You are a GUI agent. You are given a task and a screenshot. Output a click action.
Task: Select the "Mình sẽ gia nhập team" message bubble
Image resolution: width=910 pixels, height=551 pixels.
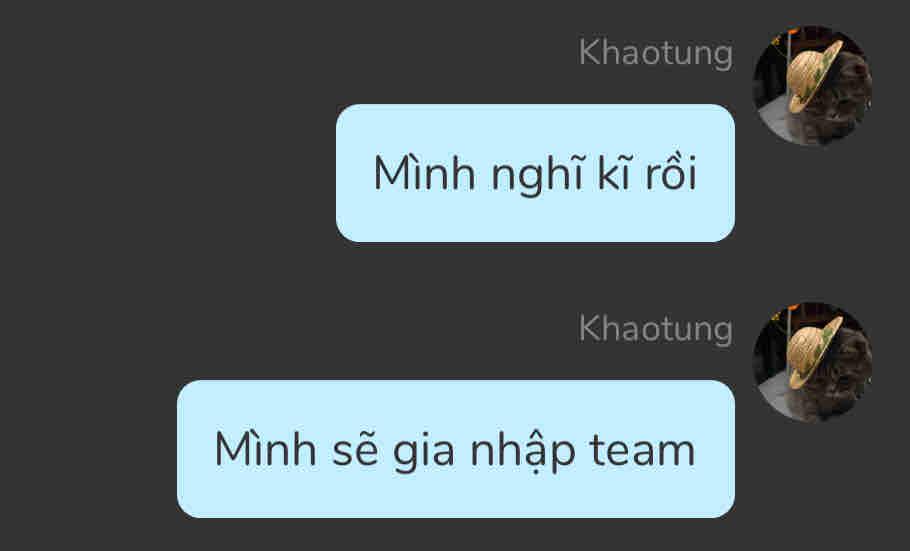pyautogui.click(x=456, y=449)
